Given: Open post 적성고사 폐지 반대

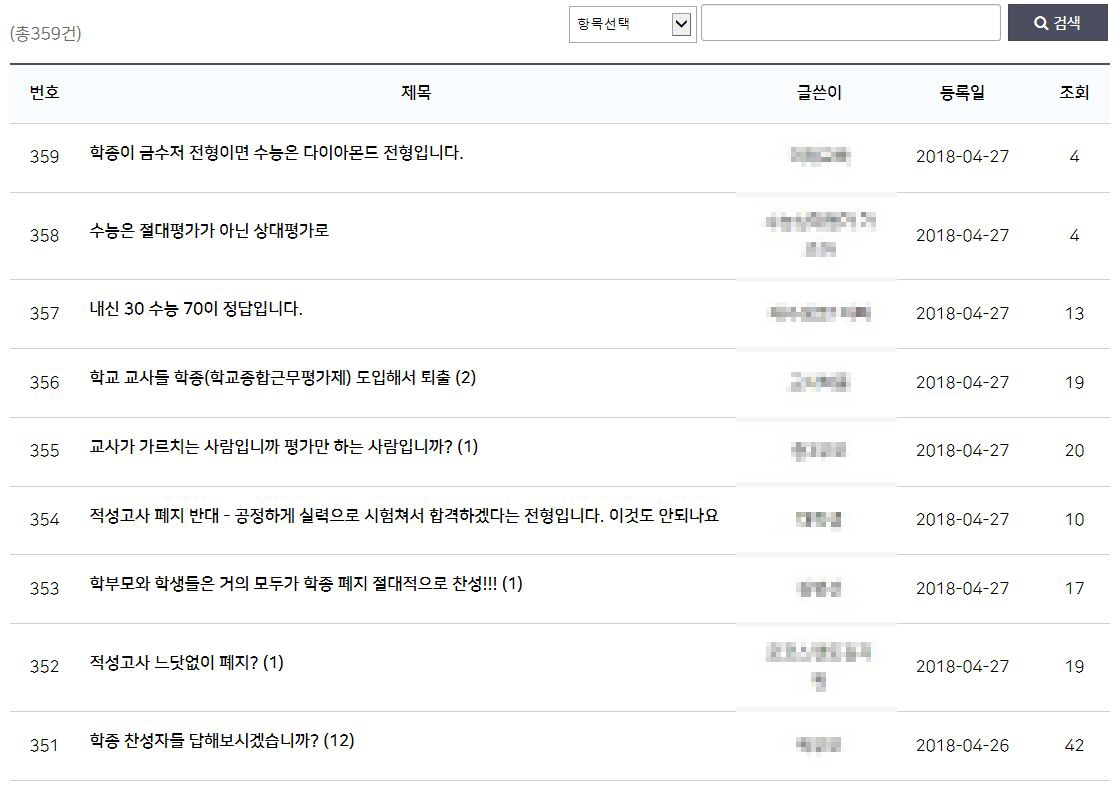Looking at the screenshot, I should pos(403,516).
